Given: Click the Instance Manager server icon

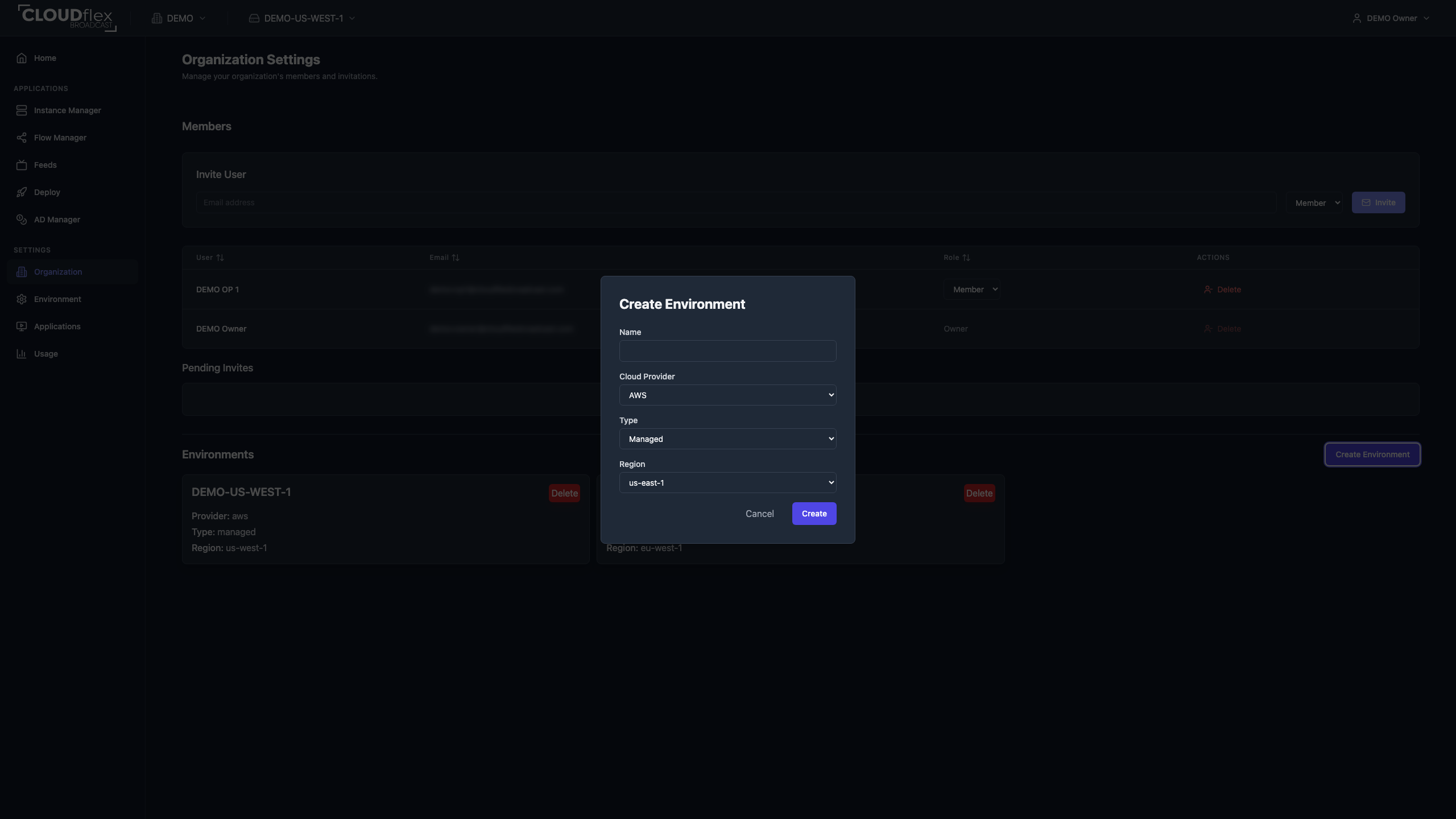Looking at the screenshot, I should pos(22,110).
